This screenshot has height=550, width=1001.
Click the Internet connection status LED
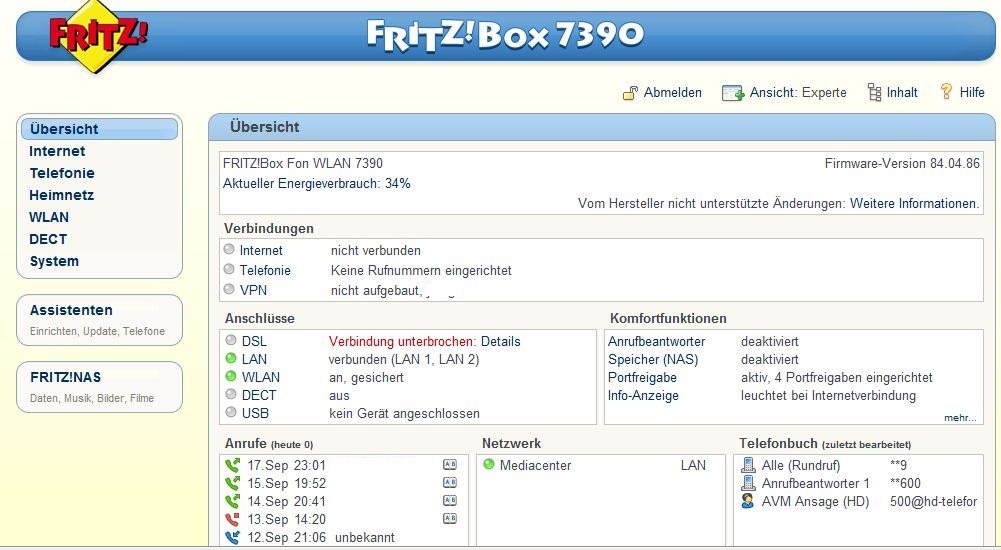229,249
